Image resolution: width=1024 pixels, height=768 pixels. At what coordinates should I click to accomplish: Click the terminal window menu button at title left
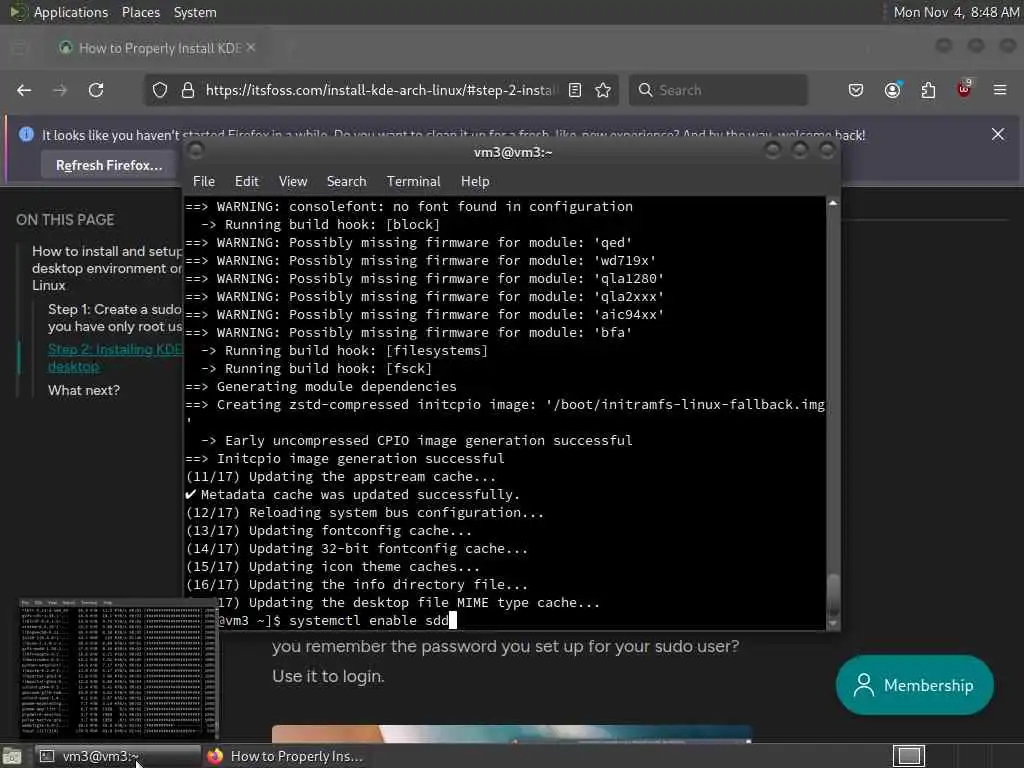[x=195, y=152]
